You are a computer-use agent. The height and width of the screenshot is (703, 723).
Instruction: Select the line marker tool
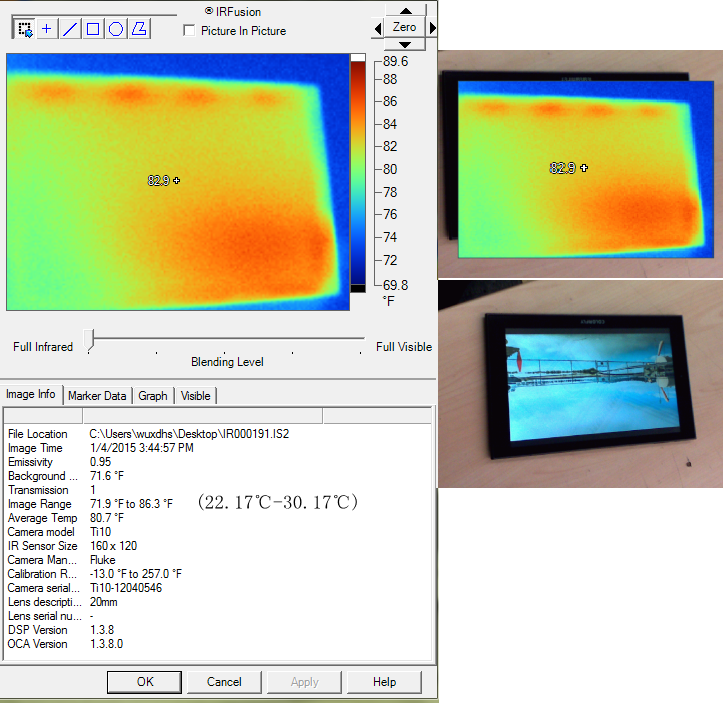tap(70, 29)
